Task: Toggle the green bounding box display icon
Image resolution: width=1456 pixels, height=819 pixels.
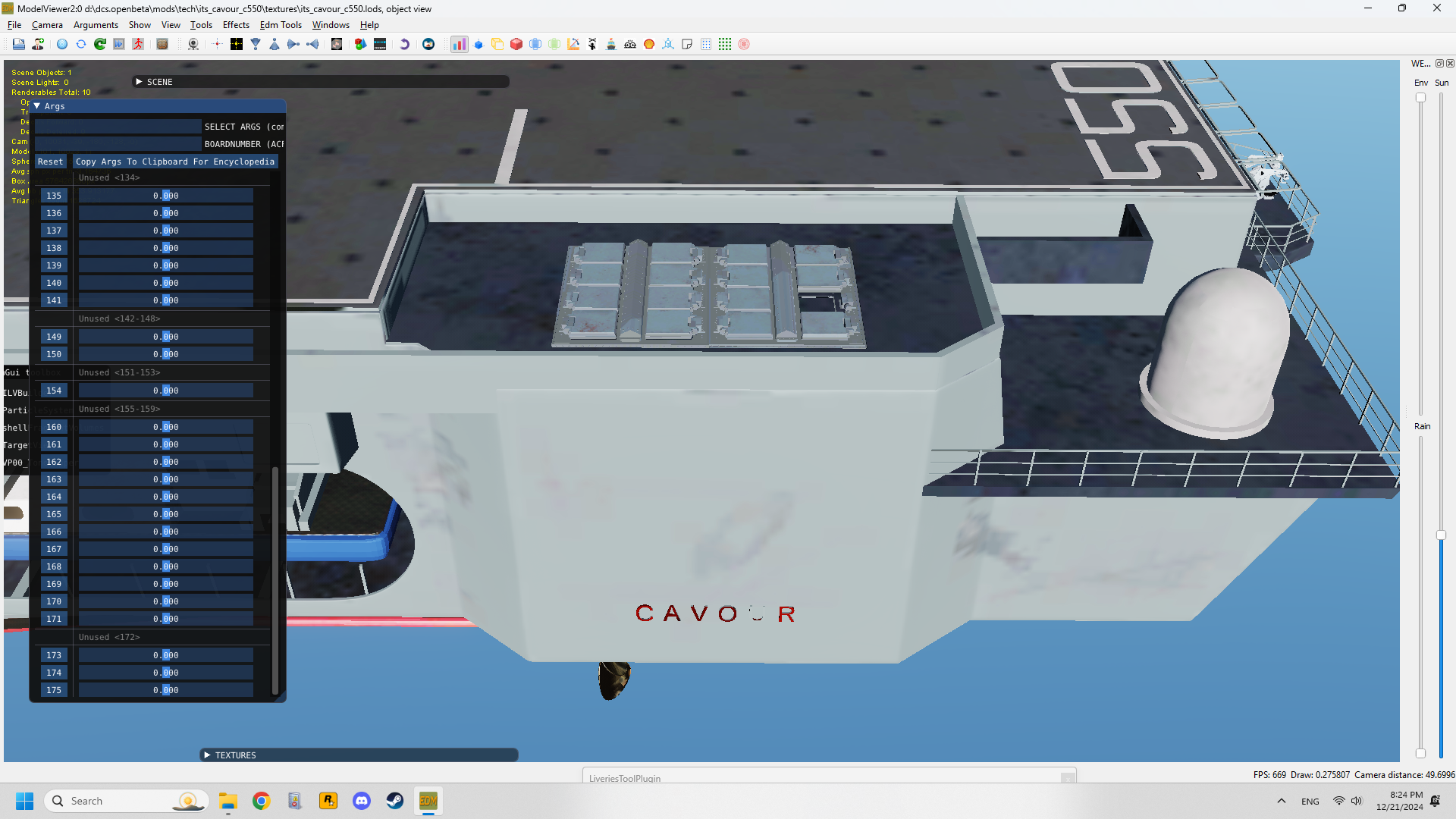Action: click(554, 44)
